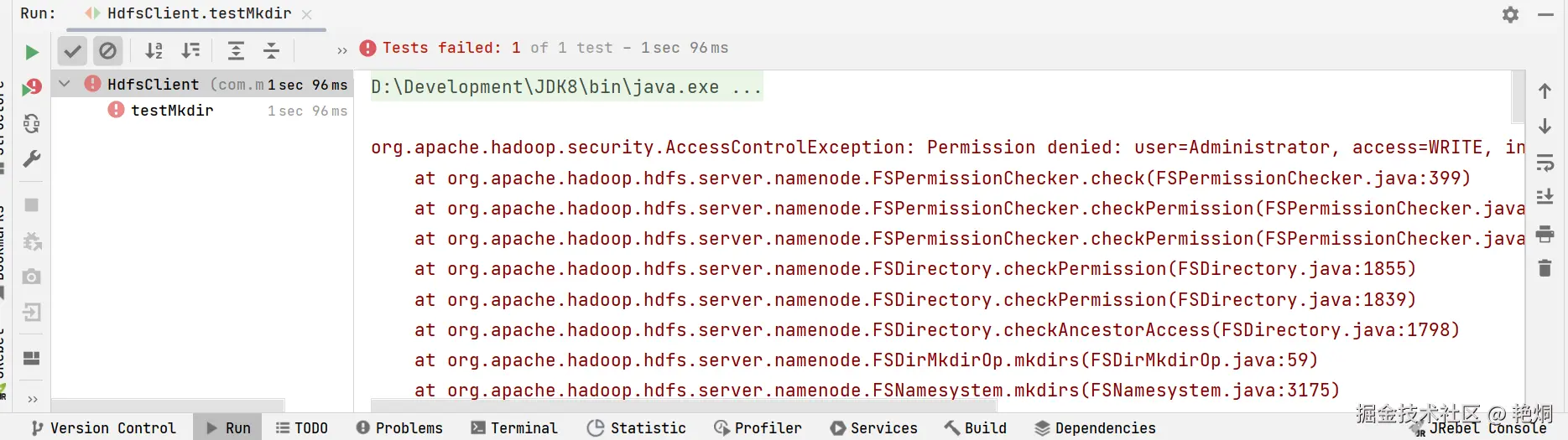Open the Terminal tool window tab
Screen dimensions: 1568x440
click(514, 428)
